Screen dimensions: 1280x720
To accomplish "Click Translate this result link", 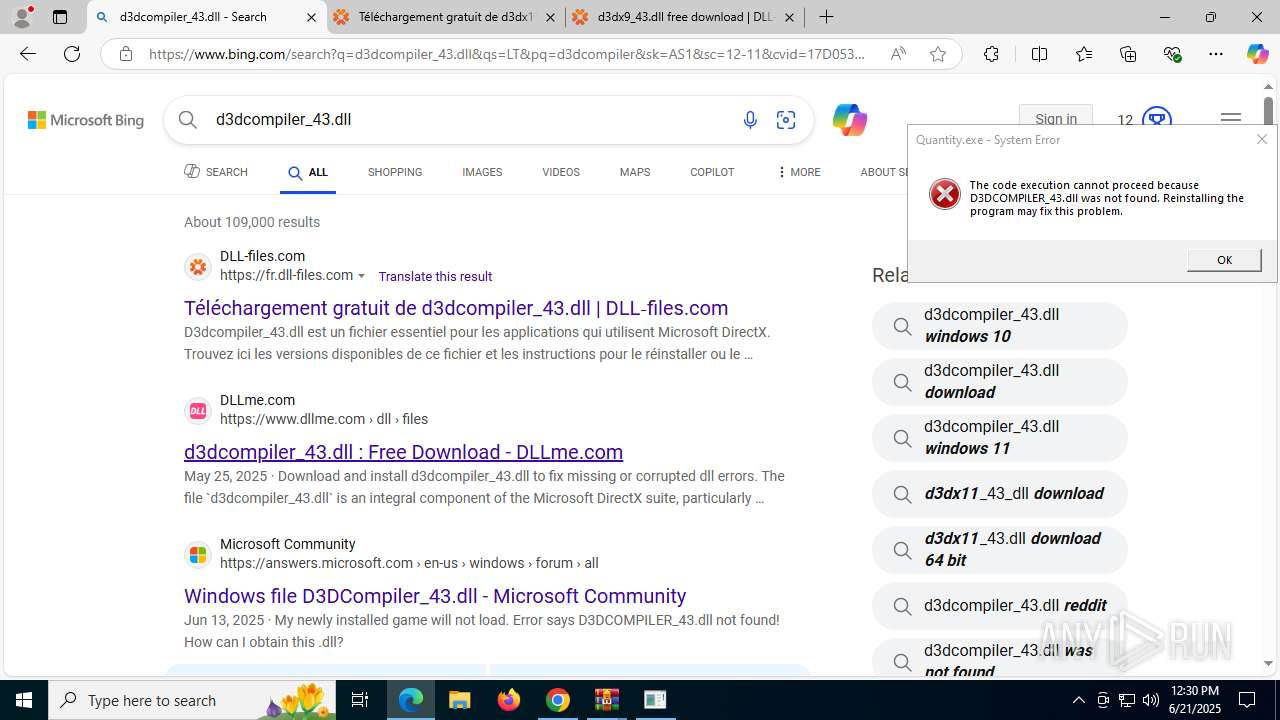I will click(435, 276).
